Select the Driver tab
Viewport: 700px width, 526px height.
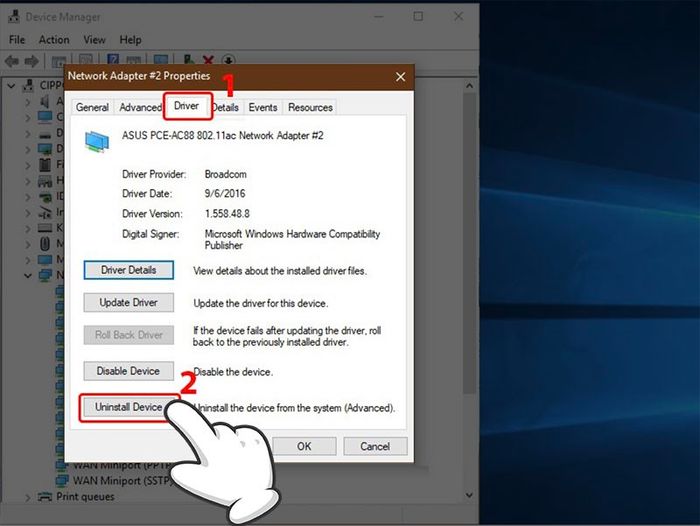[x=187, y=106]
